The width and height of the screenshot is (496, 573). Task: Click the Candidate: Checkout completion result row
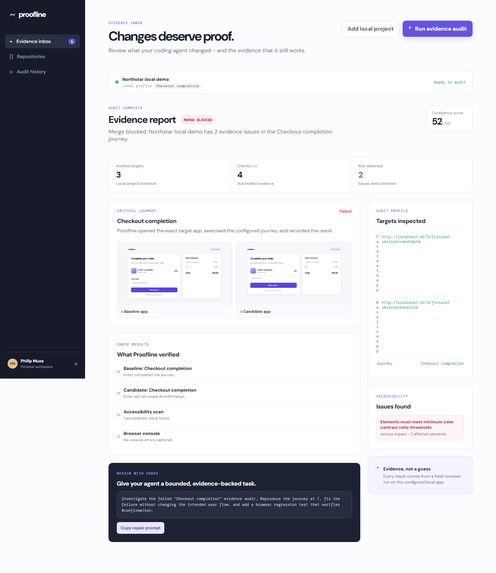point(234,393)
